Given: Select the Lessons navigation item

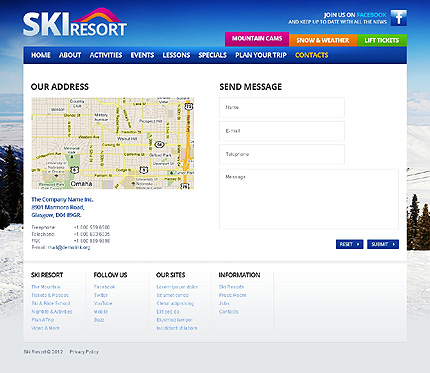Looking at the screenshot, I should click(176, 55).
